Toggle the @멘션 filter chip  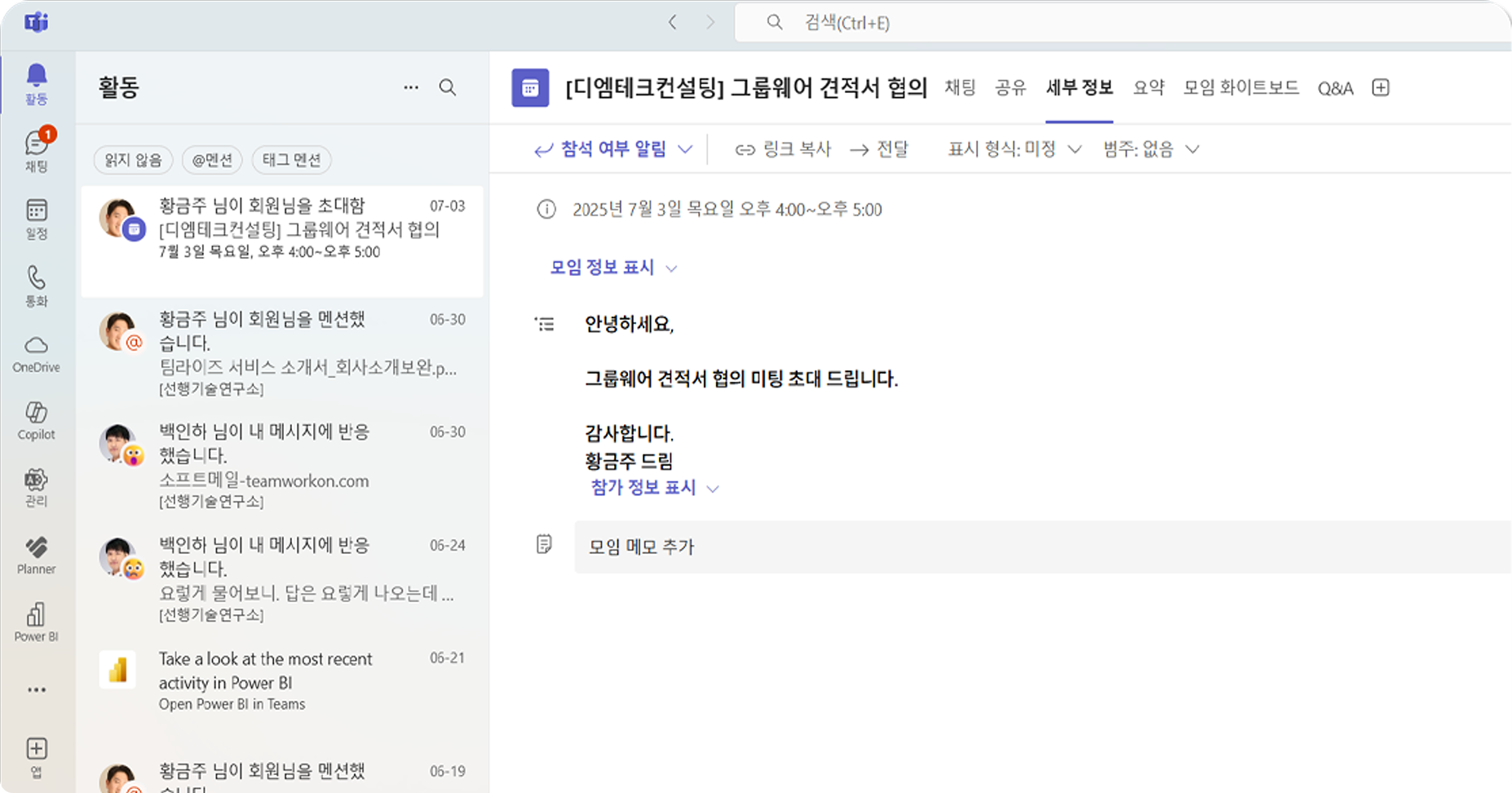212,160
